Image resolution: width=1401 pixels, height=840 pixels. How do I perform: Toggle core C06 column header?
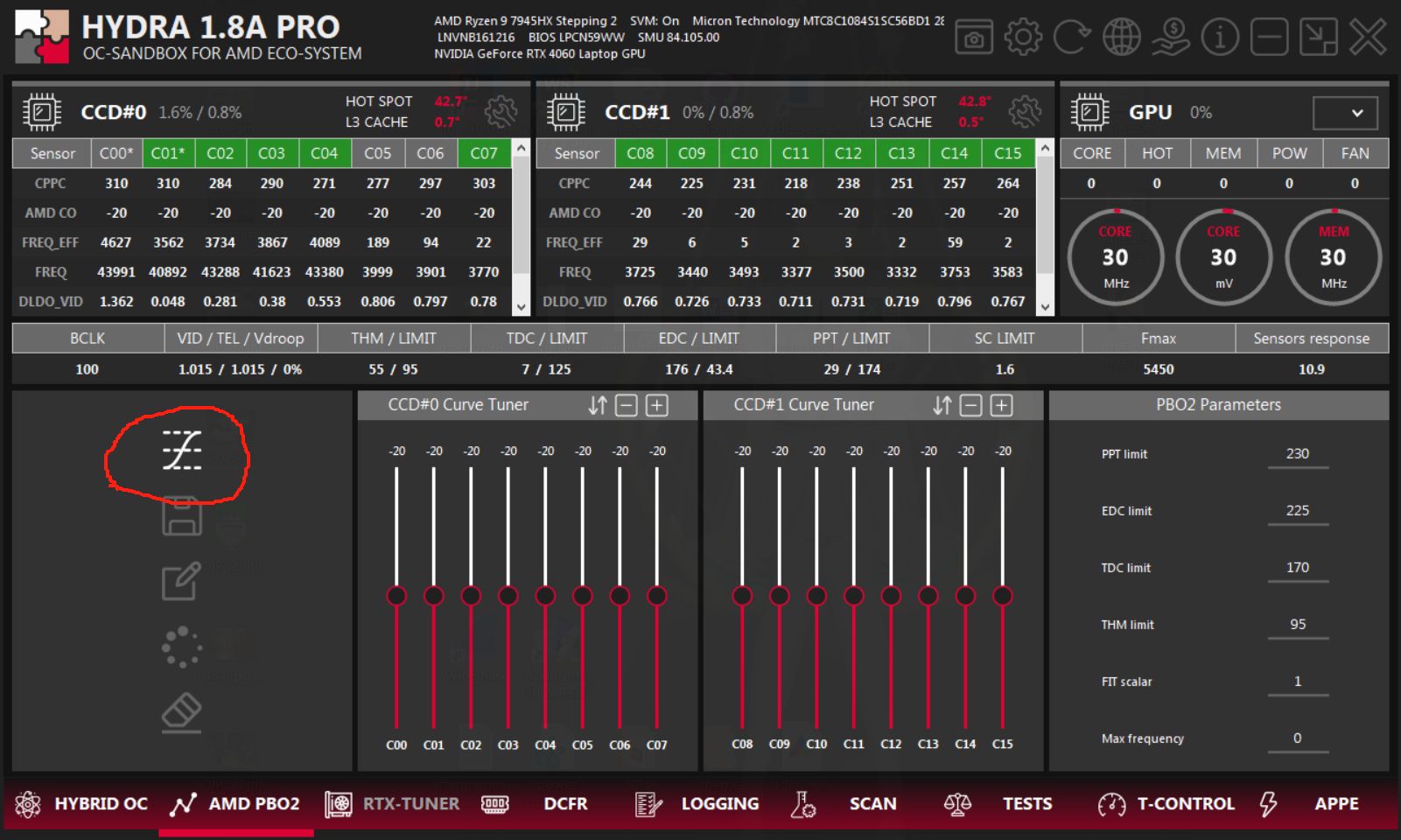tap(431, 153)
